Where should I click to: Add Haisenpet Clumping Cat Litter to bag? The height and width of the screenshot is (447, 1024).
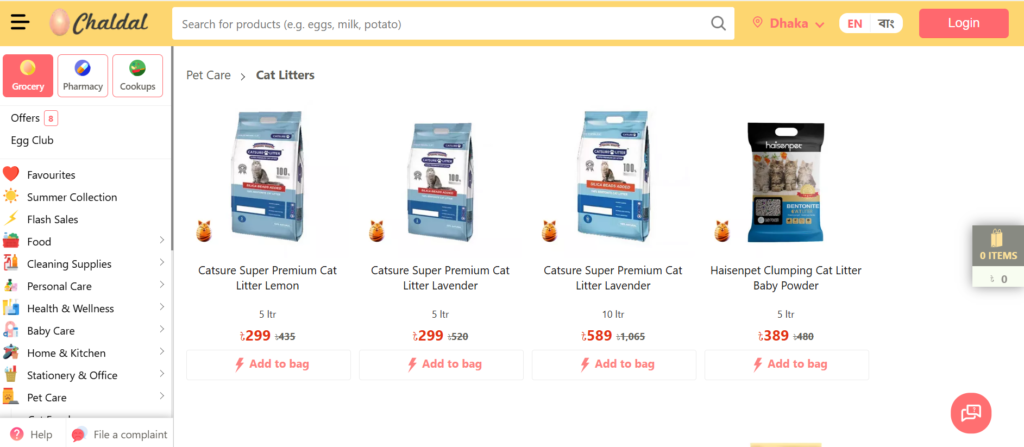tap(786, 365)
